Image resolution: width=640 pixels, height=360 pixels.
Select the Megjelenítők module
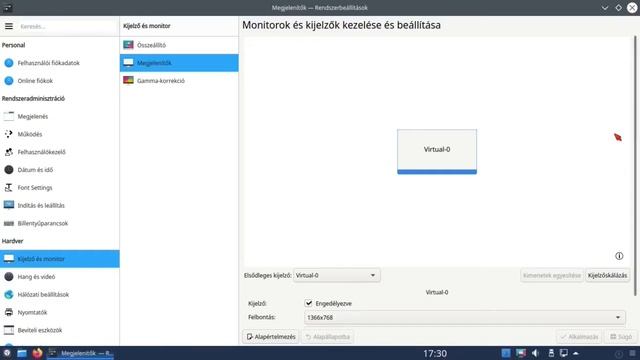coord(179,63)
